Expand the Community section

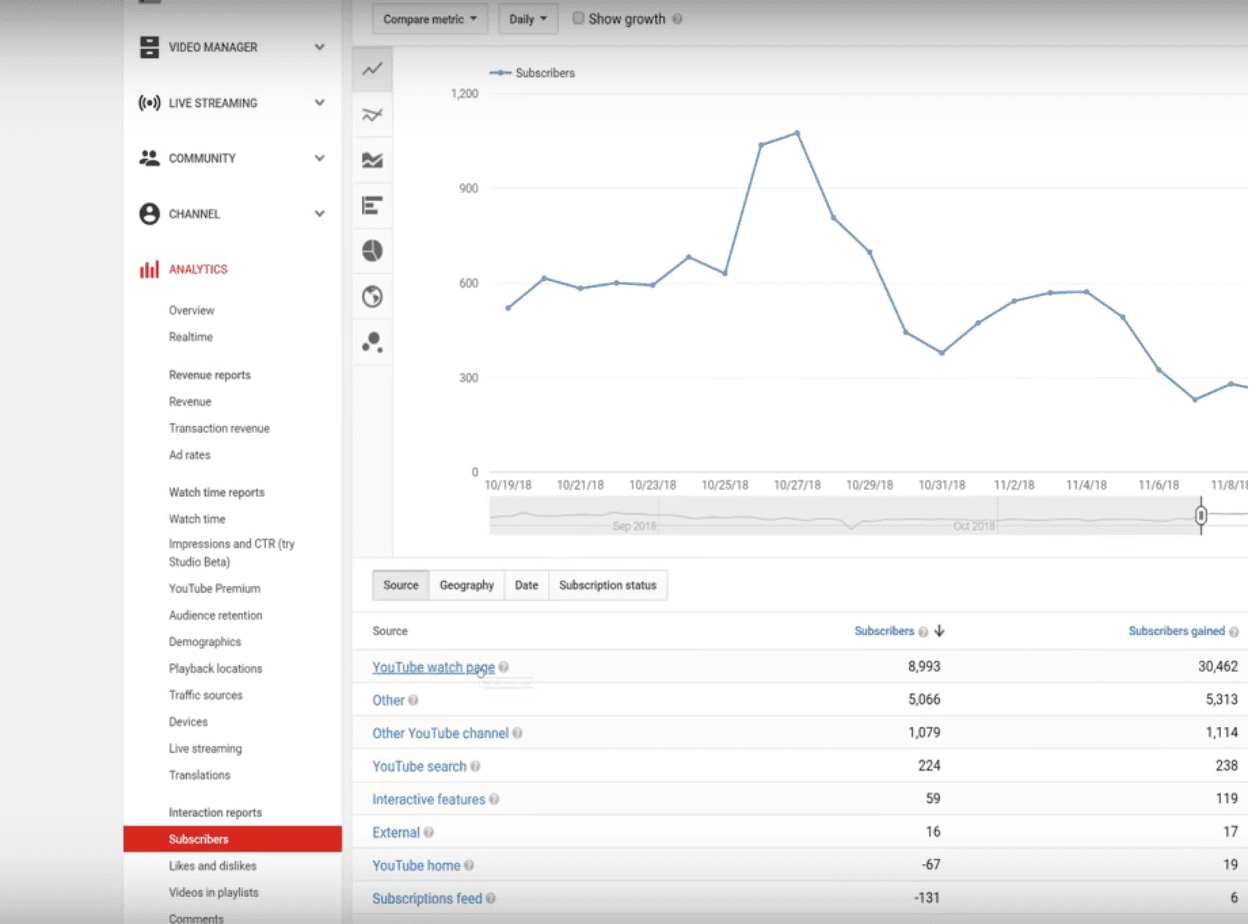tap(320, 158)
